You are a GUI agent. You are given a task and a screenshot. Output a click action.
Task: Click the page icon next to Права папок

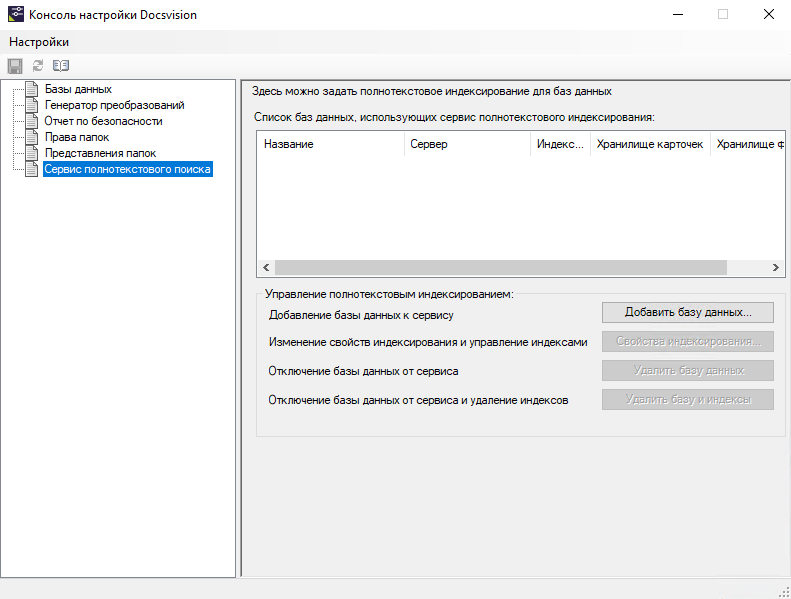click(x=32, y=137)
